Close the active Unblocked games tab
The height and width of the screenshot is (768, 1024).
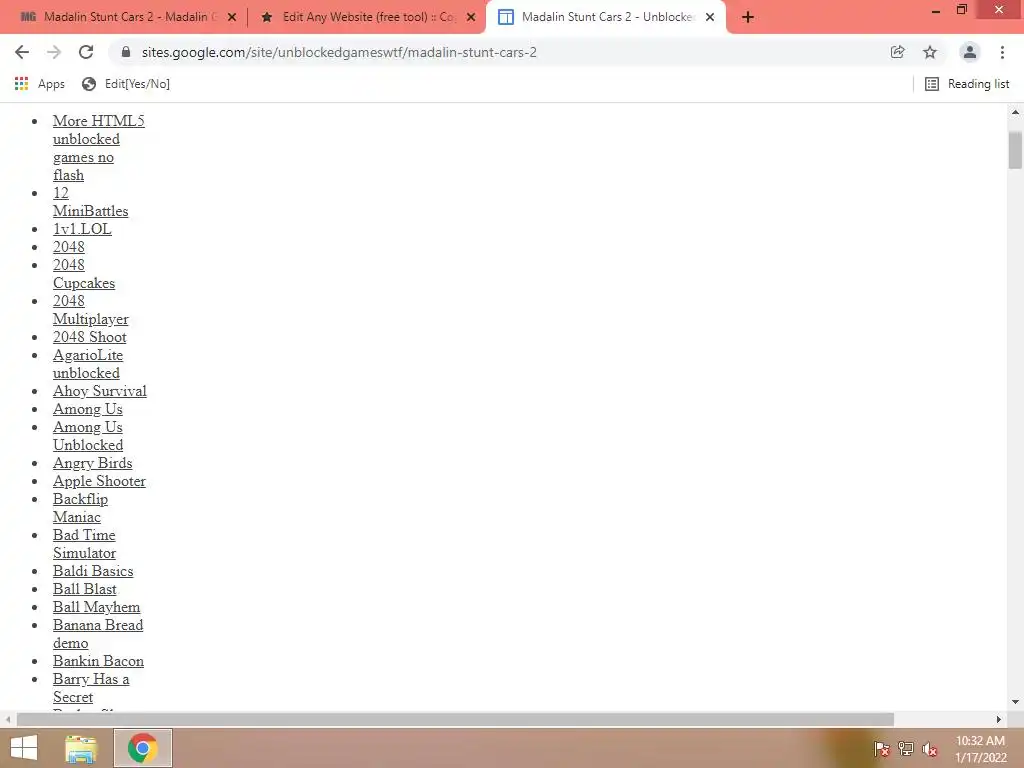[x=710, y=18]
